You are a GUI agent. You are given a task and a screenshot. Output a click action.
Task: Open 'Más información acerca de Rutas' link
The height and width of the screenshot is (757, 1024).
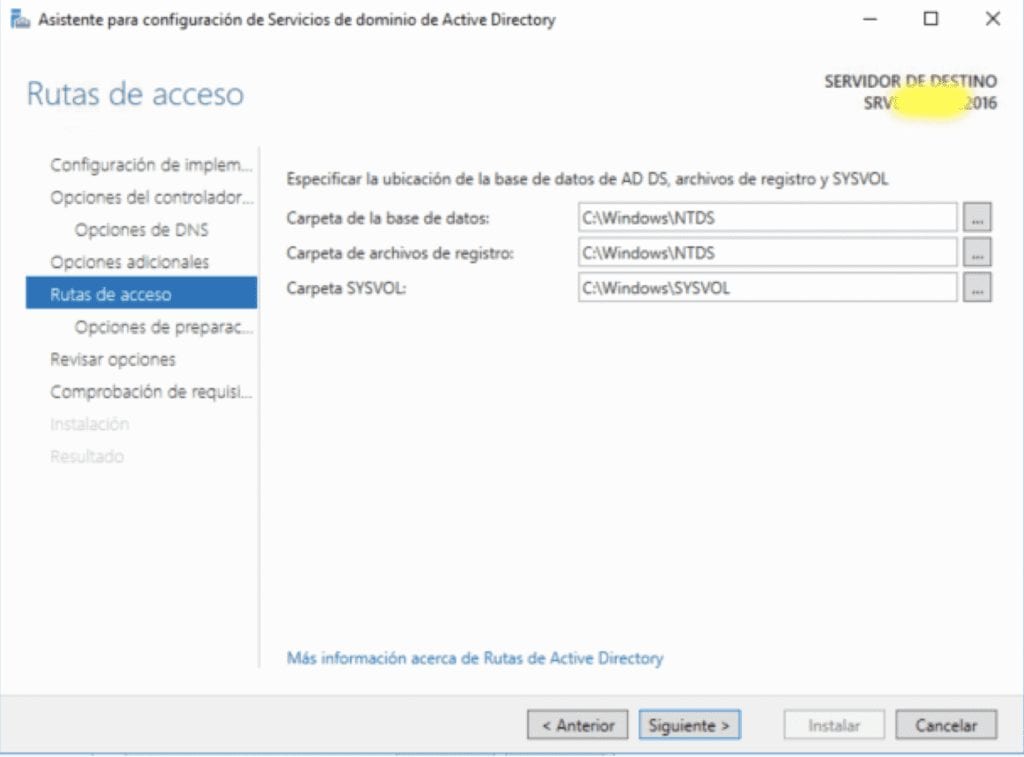pos(475,658)
